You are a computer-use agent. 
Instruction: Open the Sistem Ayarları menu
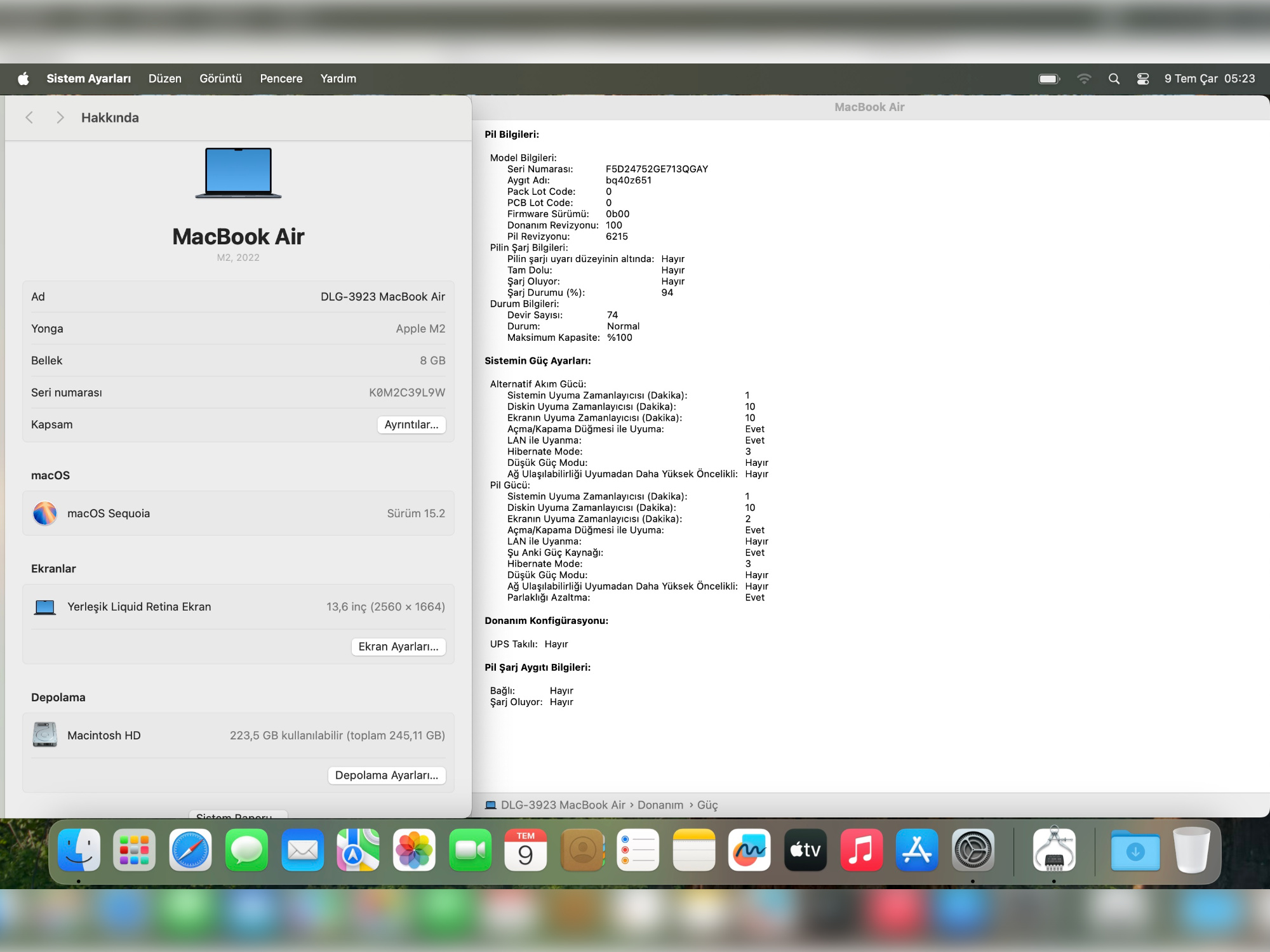89,79
